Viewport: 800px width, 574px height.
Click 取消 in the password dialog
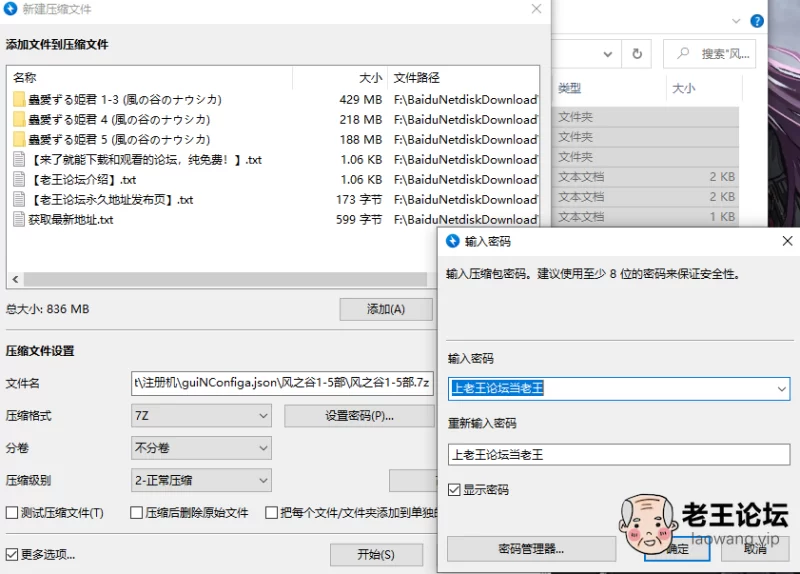755,549
